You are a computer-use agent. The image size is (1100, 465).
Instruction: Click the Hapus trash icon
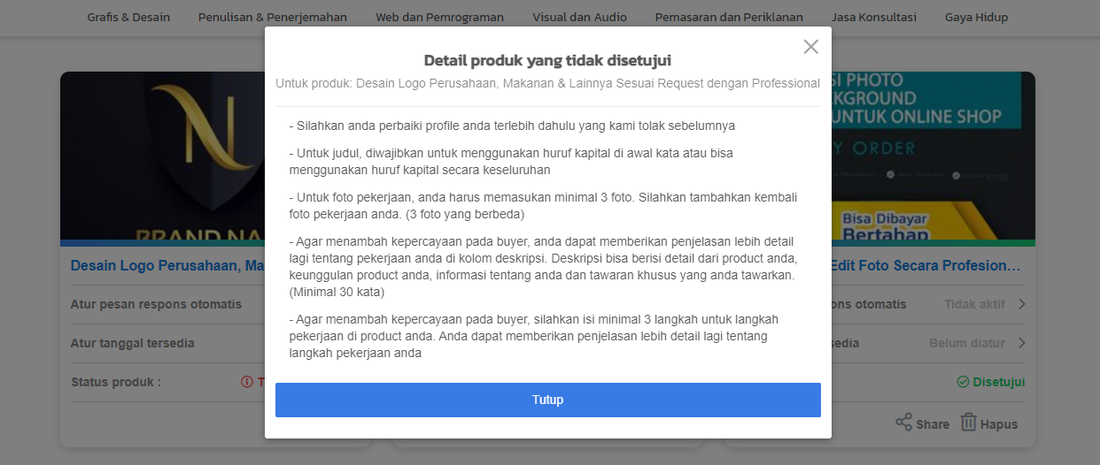click(968, 423)
